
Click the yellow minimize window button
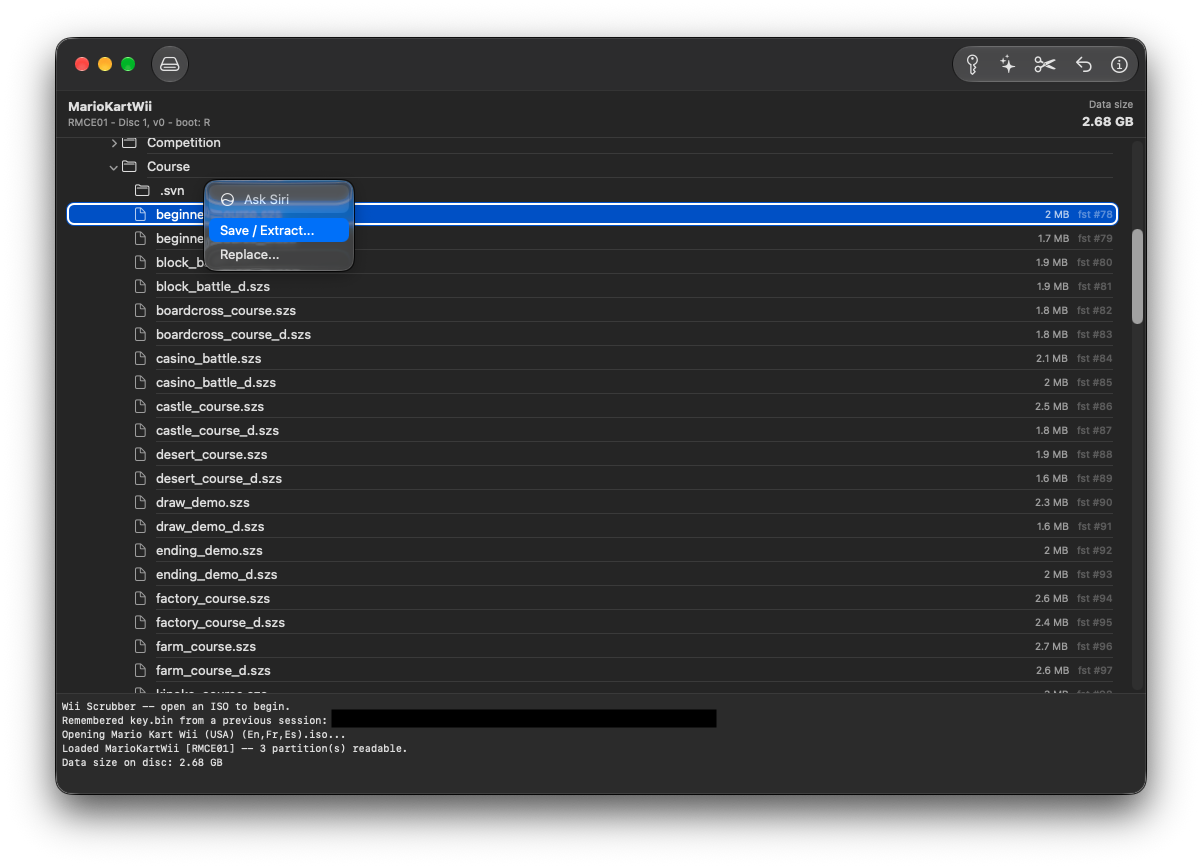click(105, 65)
